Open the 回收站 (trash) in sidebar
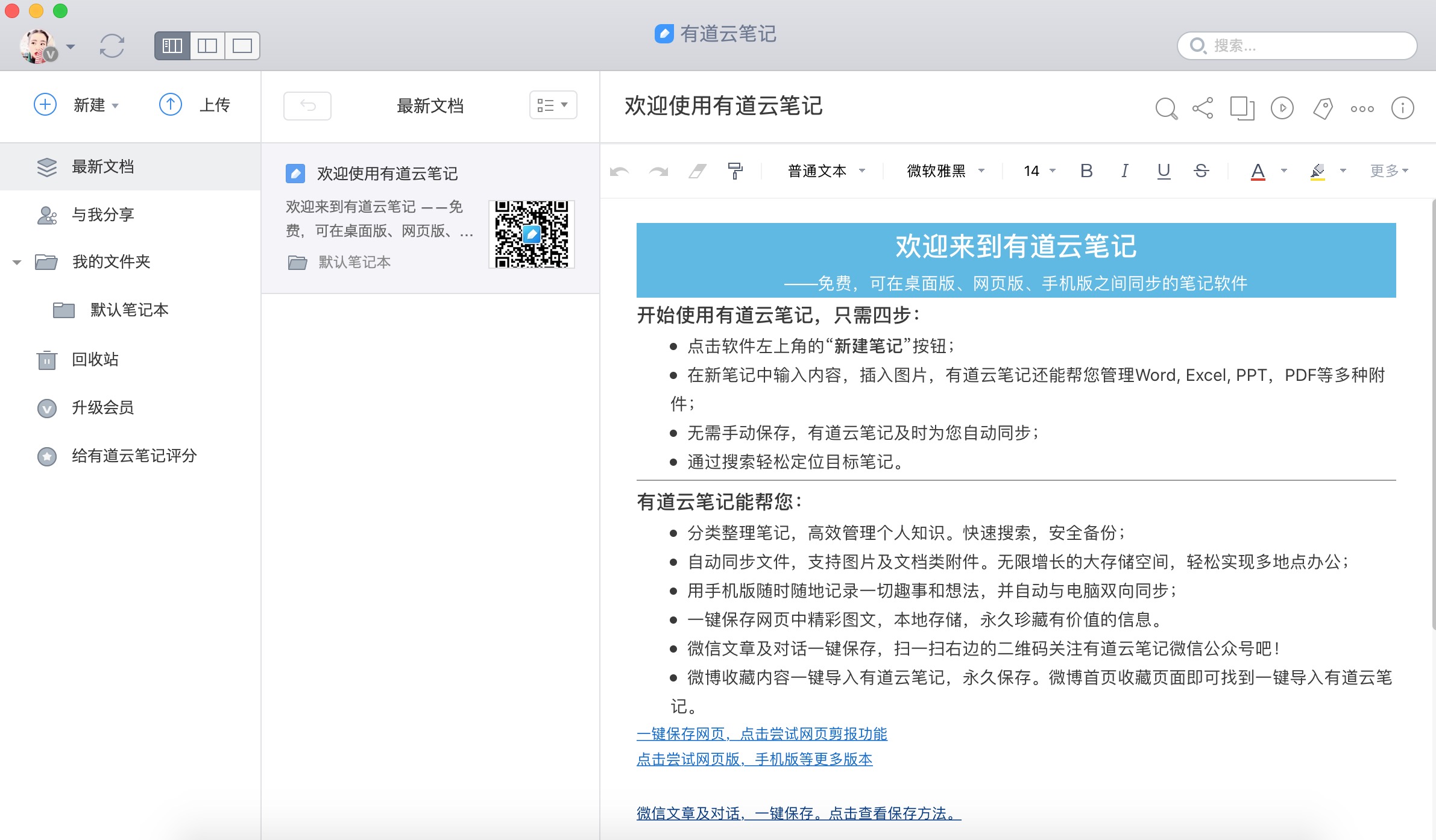 96,359
